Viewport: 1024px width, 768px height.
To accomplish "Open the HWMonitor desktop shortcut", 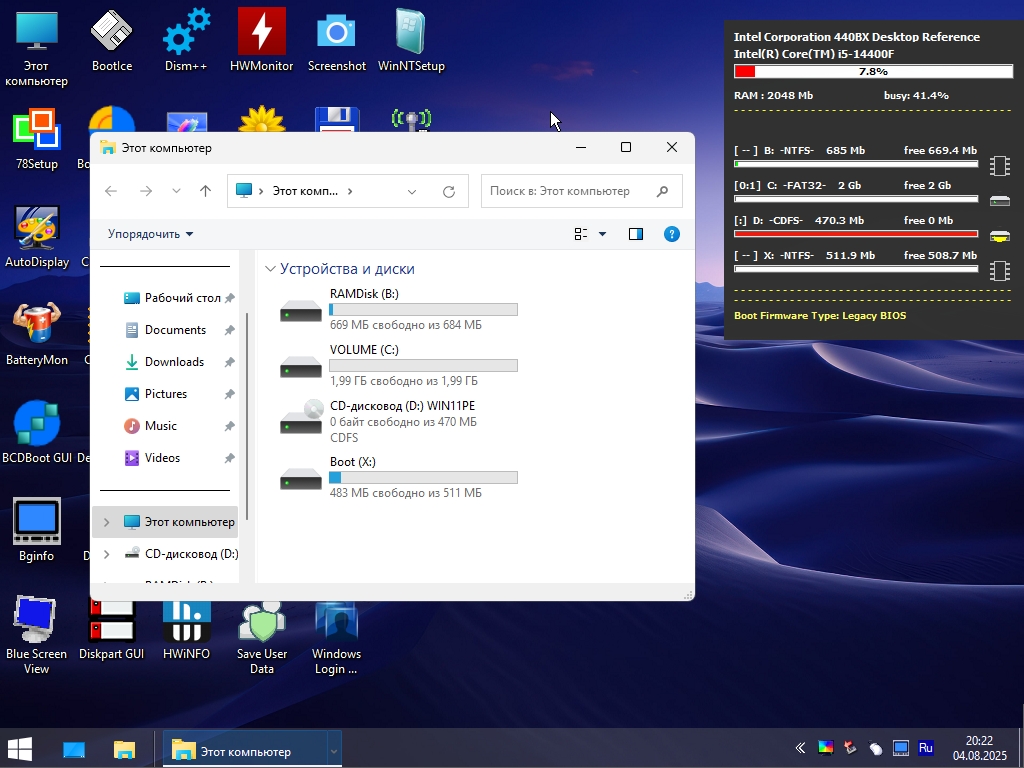I will [261, 40].
